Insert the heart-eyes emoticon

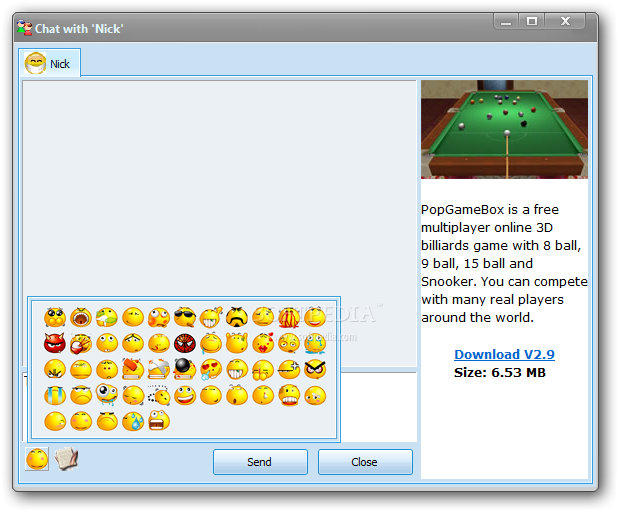coord(210,369)
